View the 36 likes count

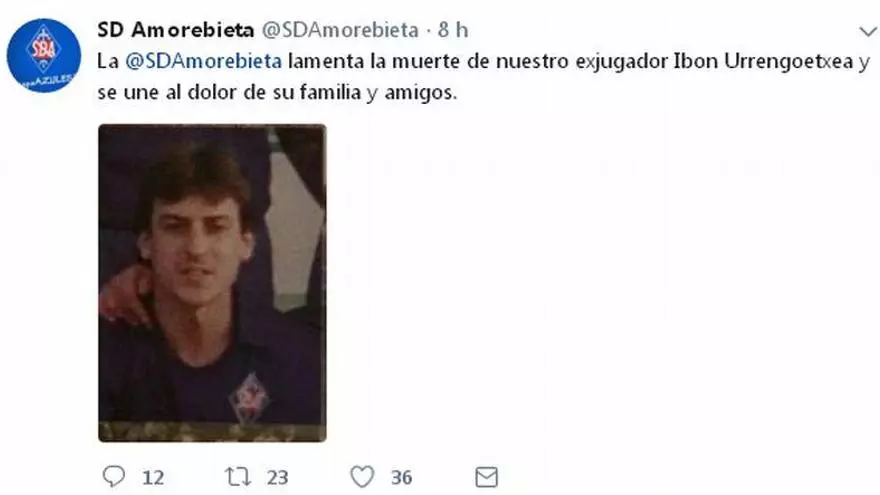pyautogui.click(x=401, y=478)
